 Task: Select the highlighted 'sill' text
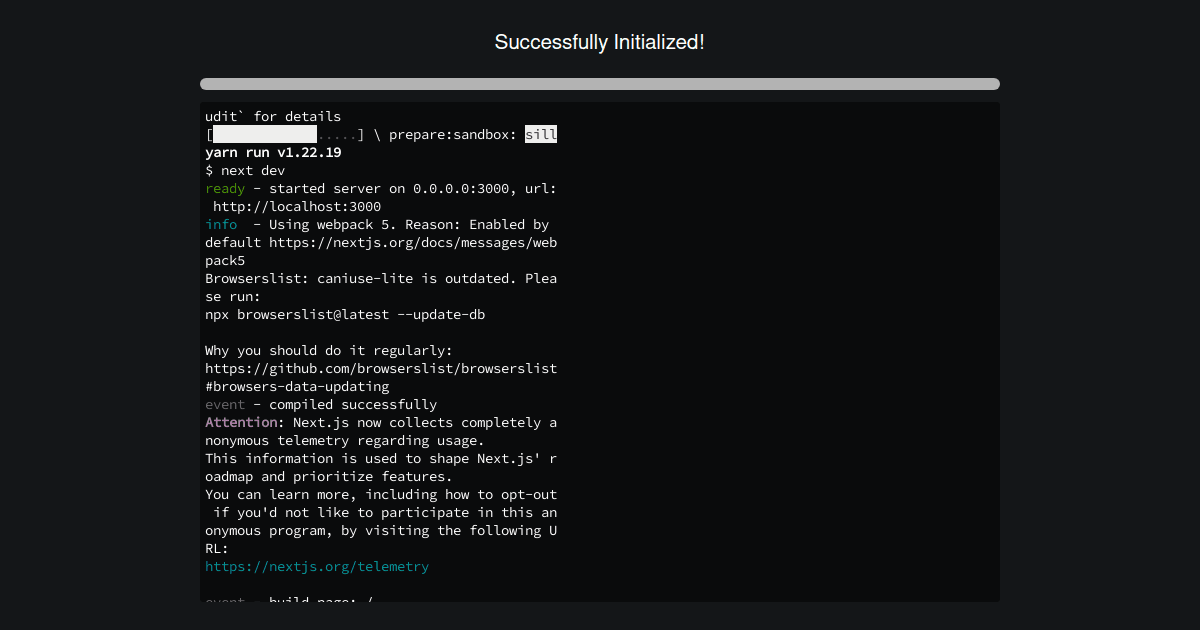click(x=541, y=133)
